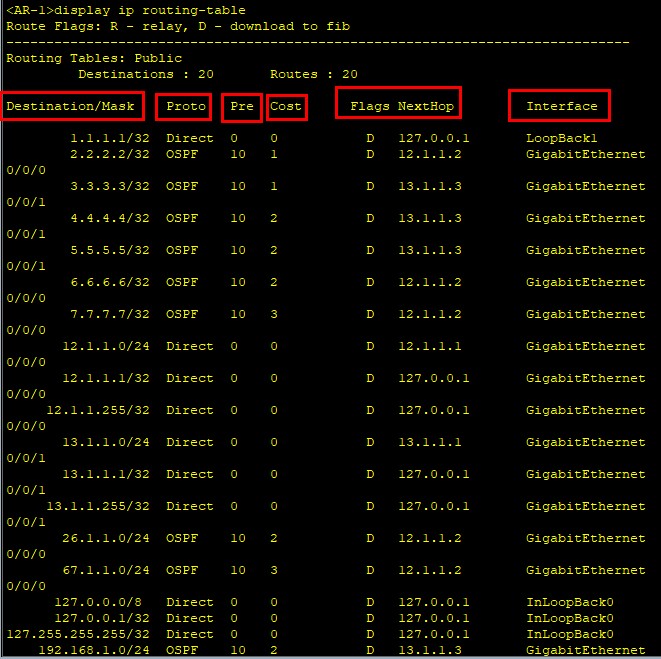Click the 'display ip routing-table' command text
This screenshot has width=661, height=659.
click(150, 10)
